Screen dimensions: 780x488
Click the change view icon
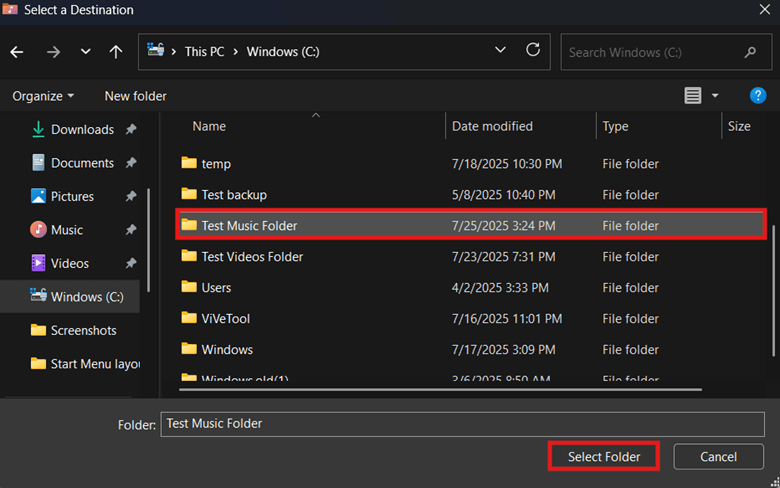692,96
